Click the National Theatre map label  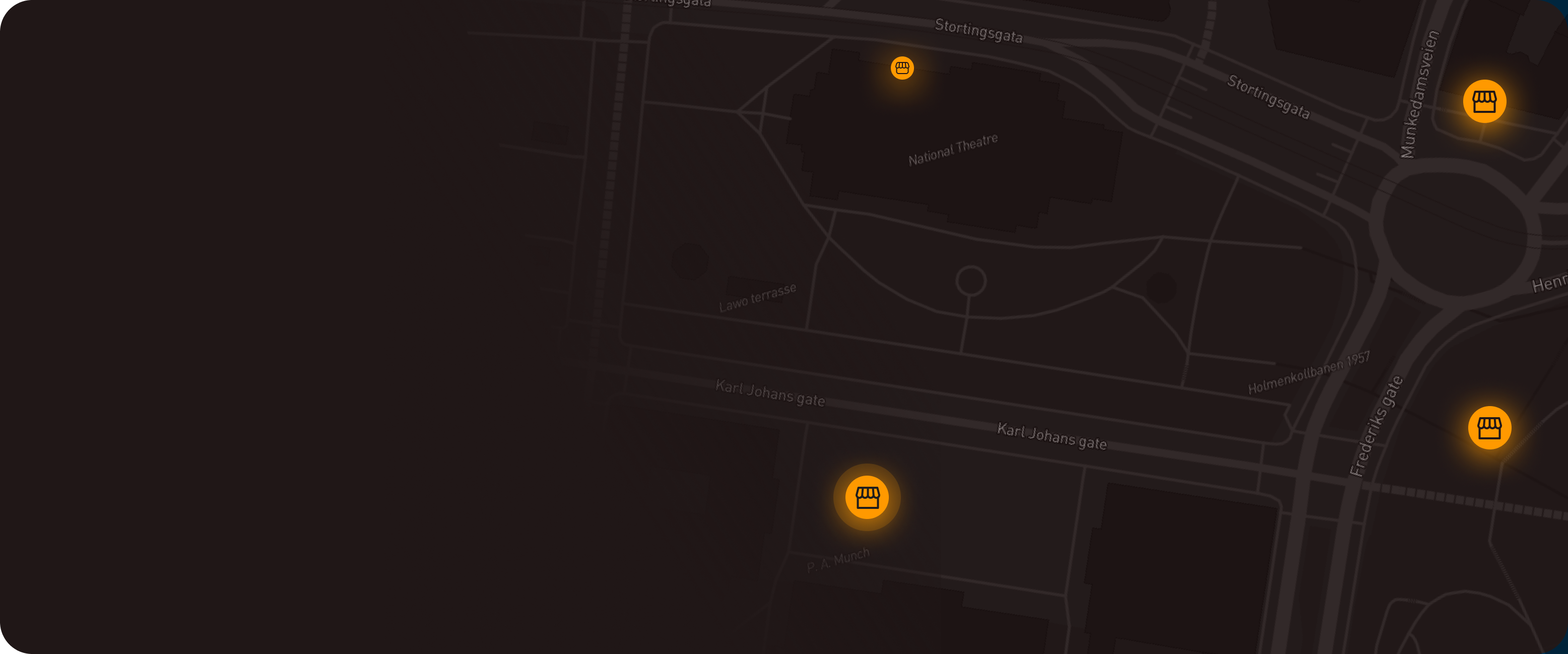953,149
